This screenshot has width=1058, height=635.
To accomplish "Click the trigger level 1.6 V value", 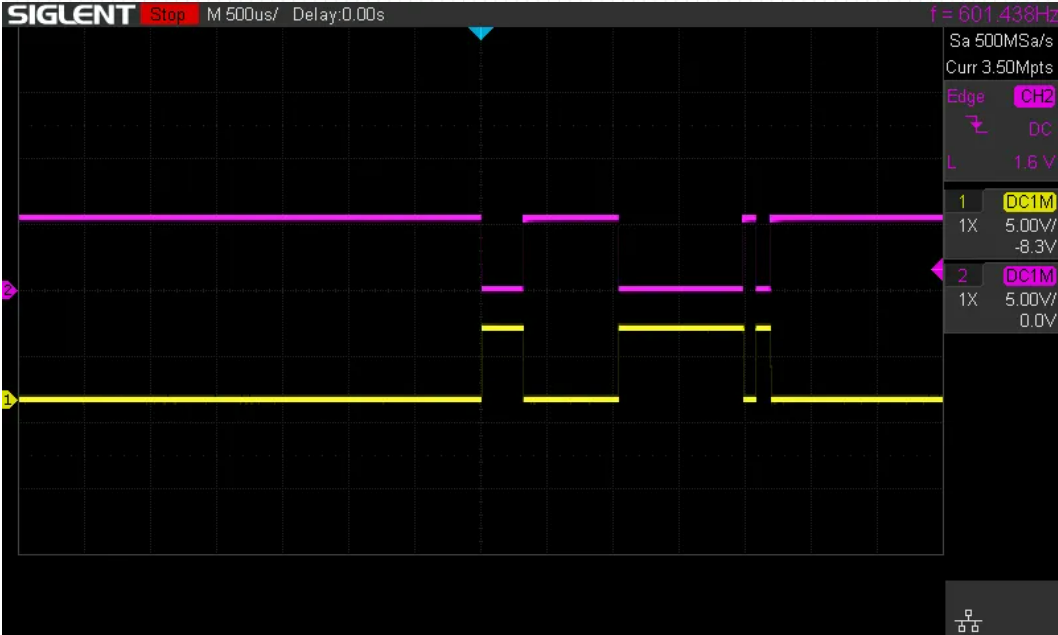I will click(1034, 162).
